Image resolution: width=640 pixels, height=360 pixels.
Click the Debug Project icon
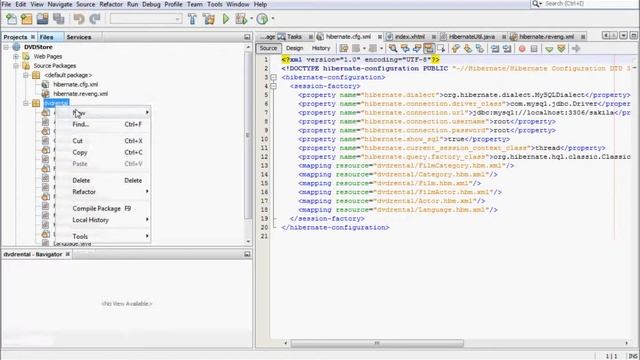[241, 19]
